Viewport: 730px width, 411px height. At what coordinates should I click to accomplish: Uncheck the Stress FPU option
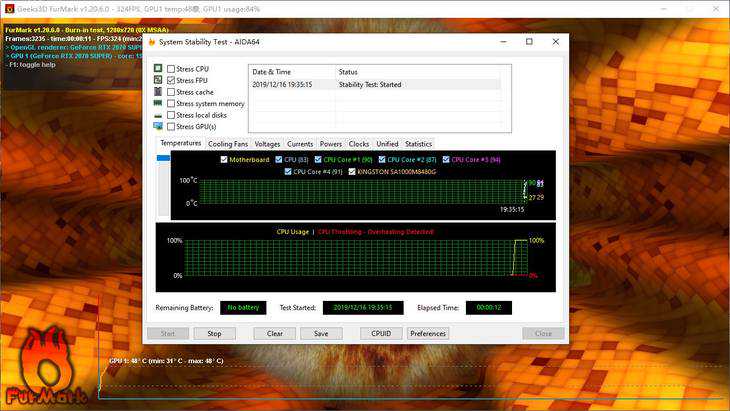[x=171, y=80]
